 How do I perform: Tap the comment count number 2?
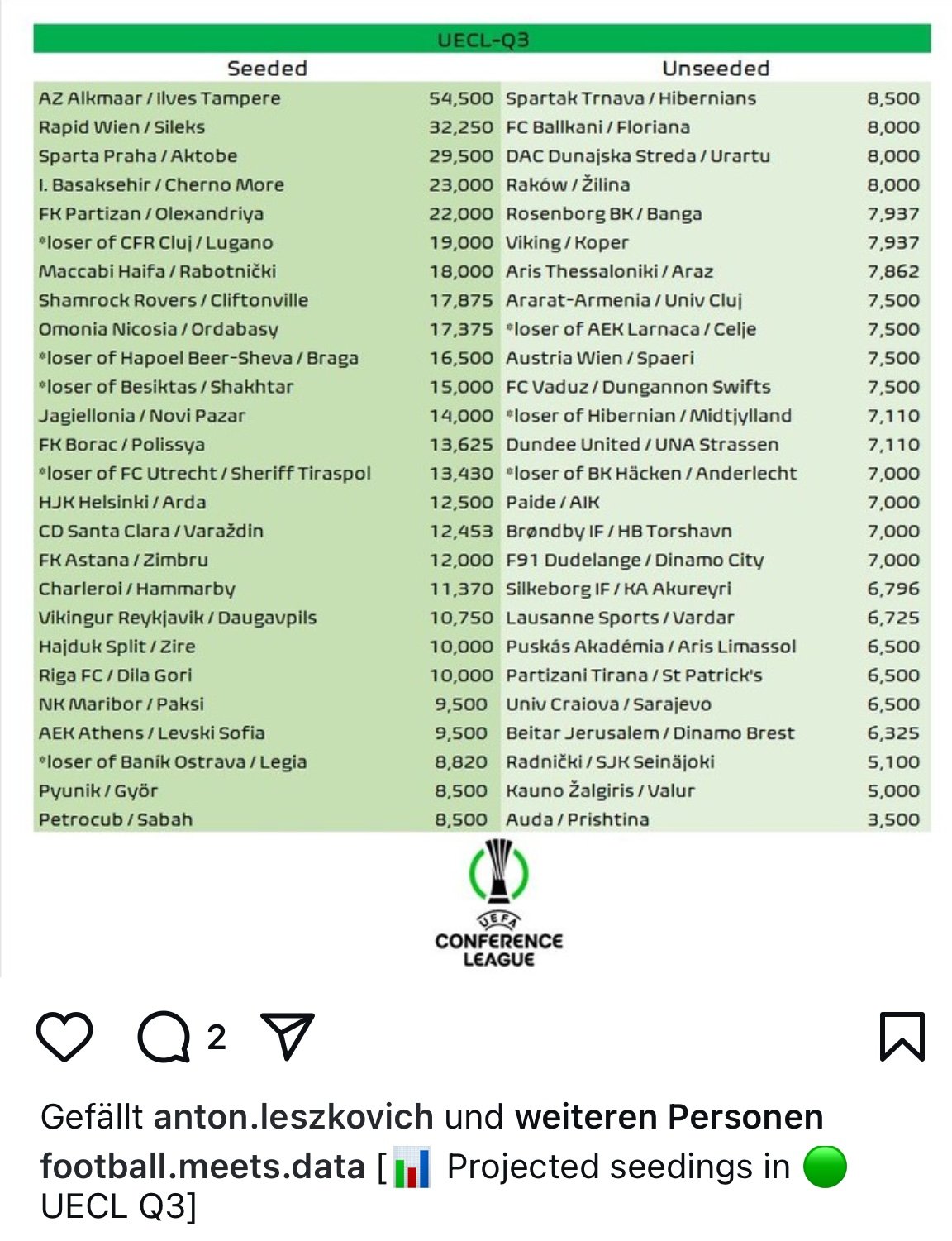pos(217,1037)
